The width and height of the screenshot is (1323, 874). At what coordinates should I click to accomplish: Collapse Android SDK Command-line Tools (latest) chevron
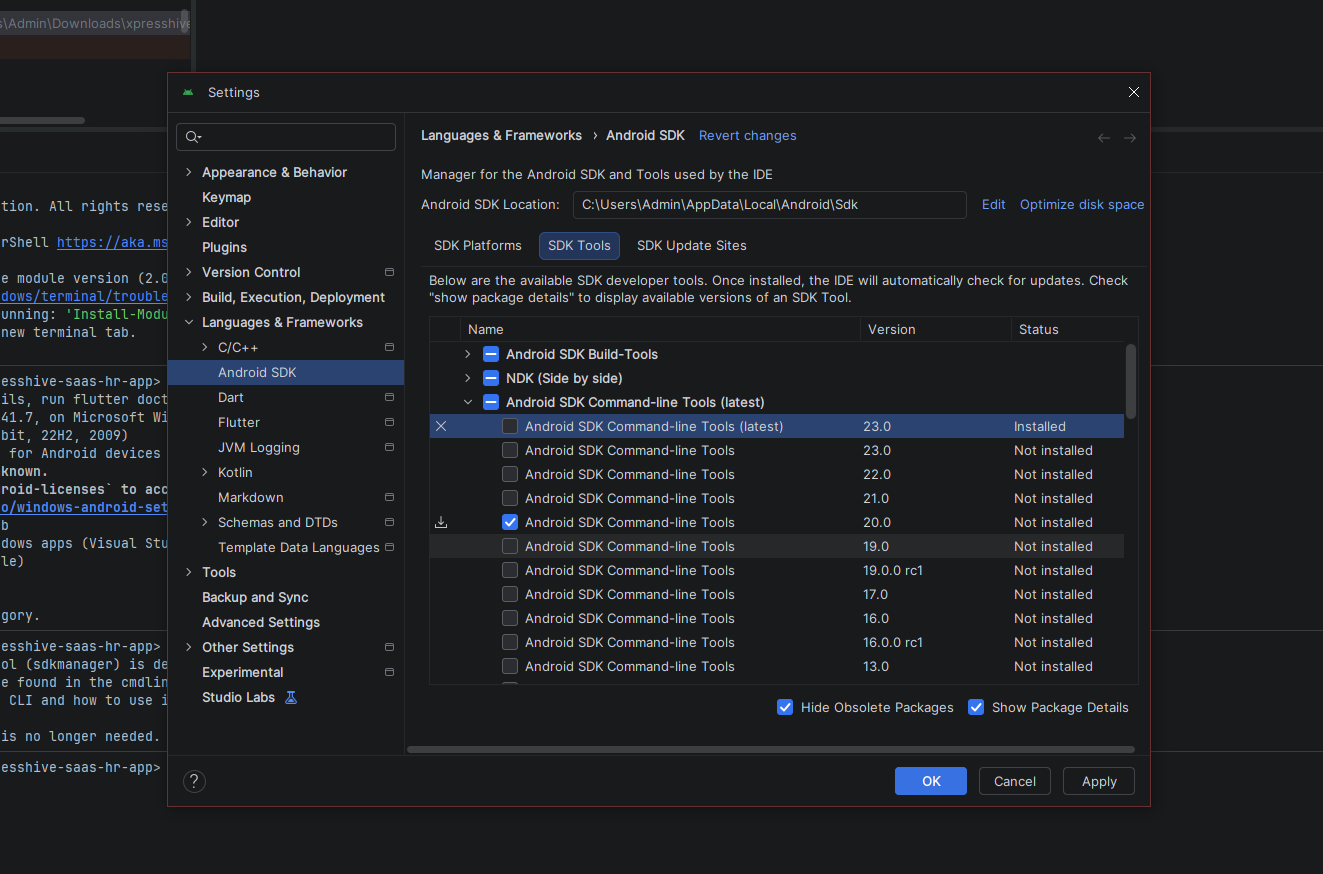pyautogui.click(x=468, y=402)
